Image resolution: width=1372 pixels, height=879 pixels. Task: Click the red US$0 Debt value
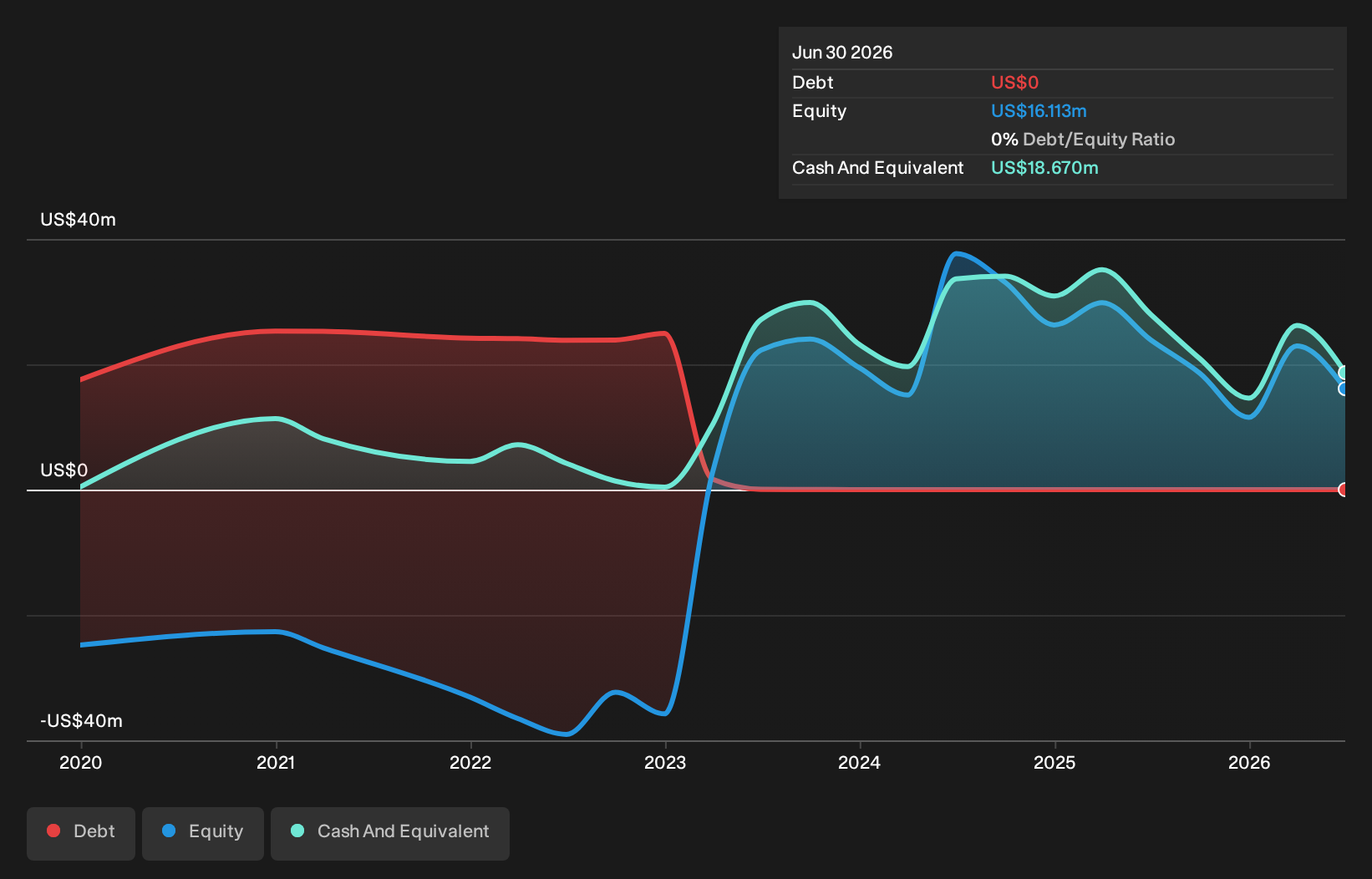point(1014,83)
